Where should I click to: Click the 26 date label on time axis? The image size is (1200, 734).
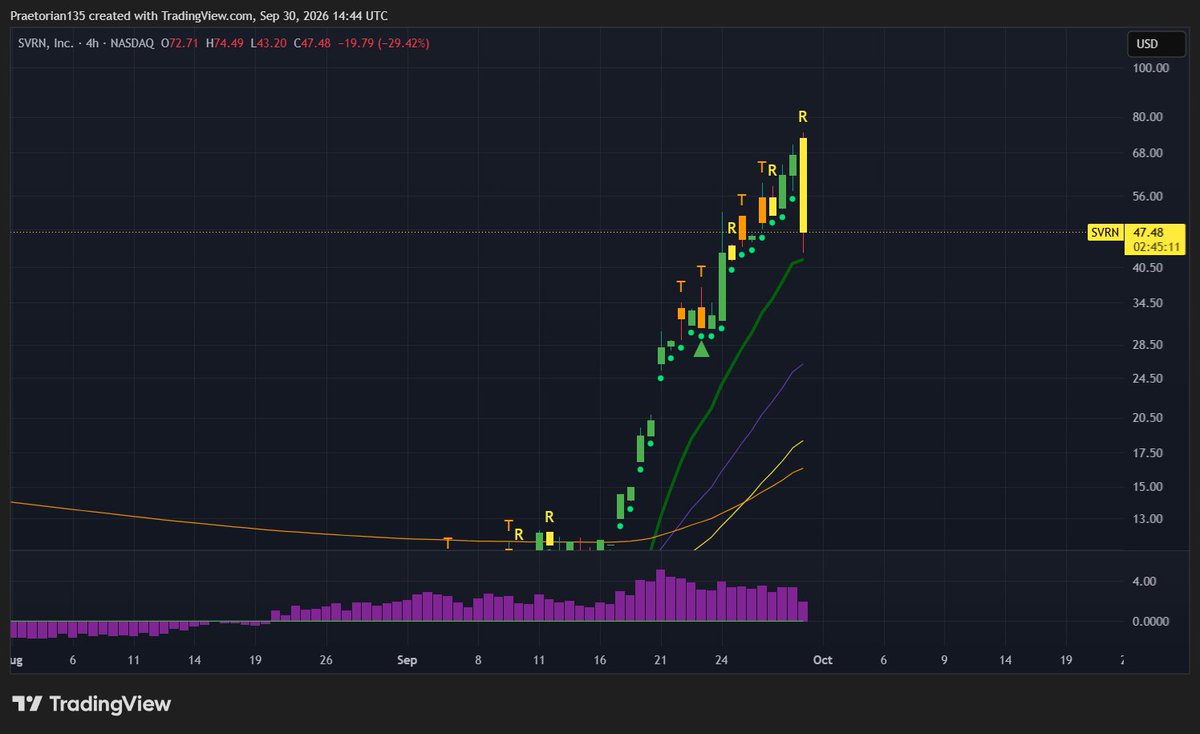pyautogui.click(x=325, y=661)
